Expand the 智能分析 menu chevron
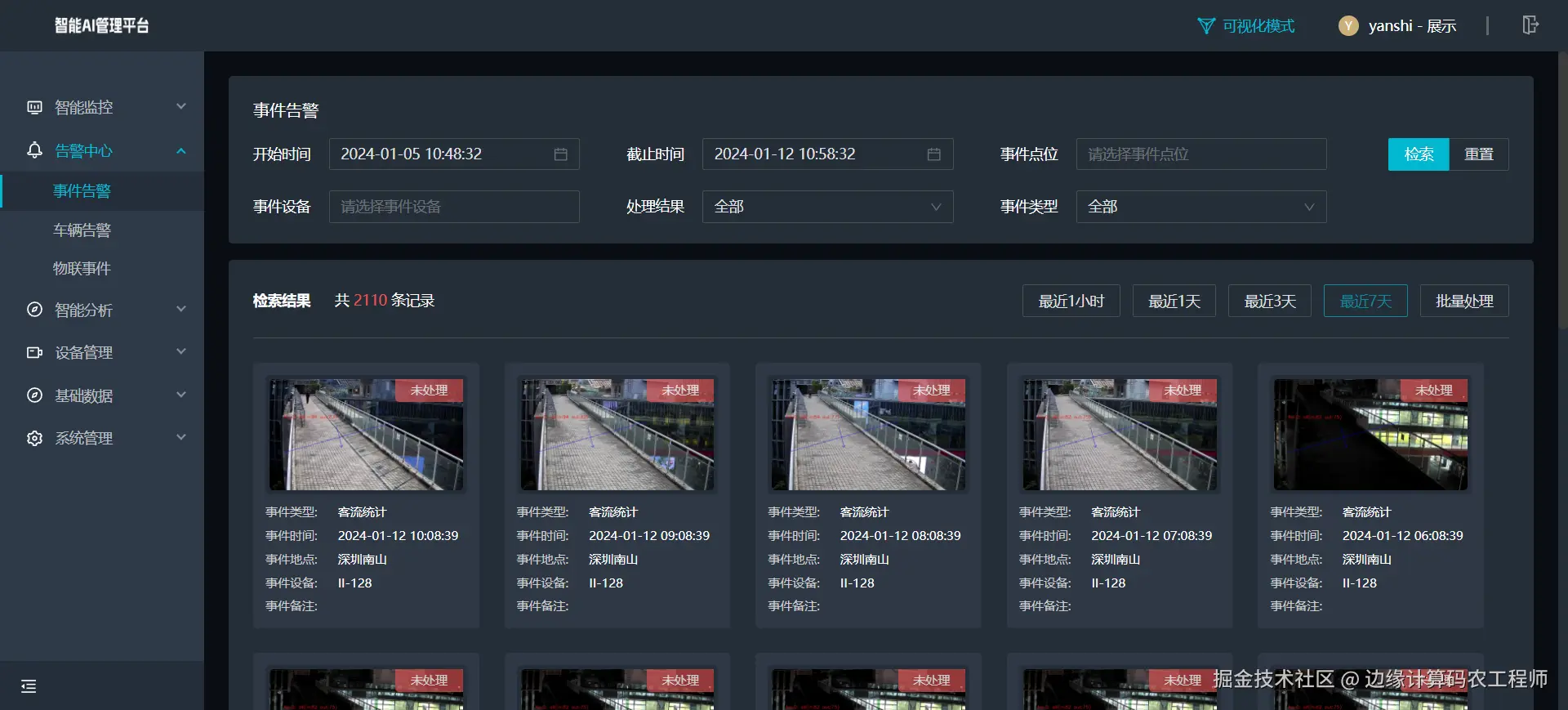Viewport: 1568px width, 710px height. pyautogui.click(x=181, y=309)
